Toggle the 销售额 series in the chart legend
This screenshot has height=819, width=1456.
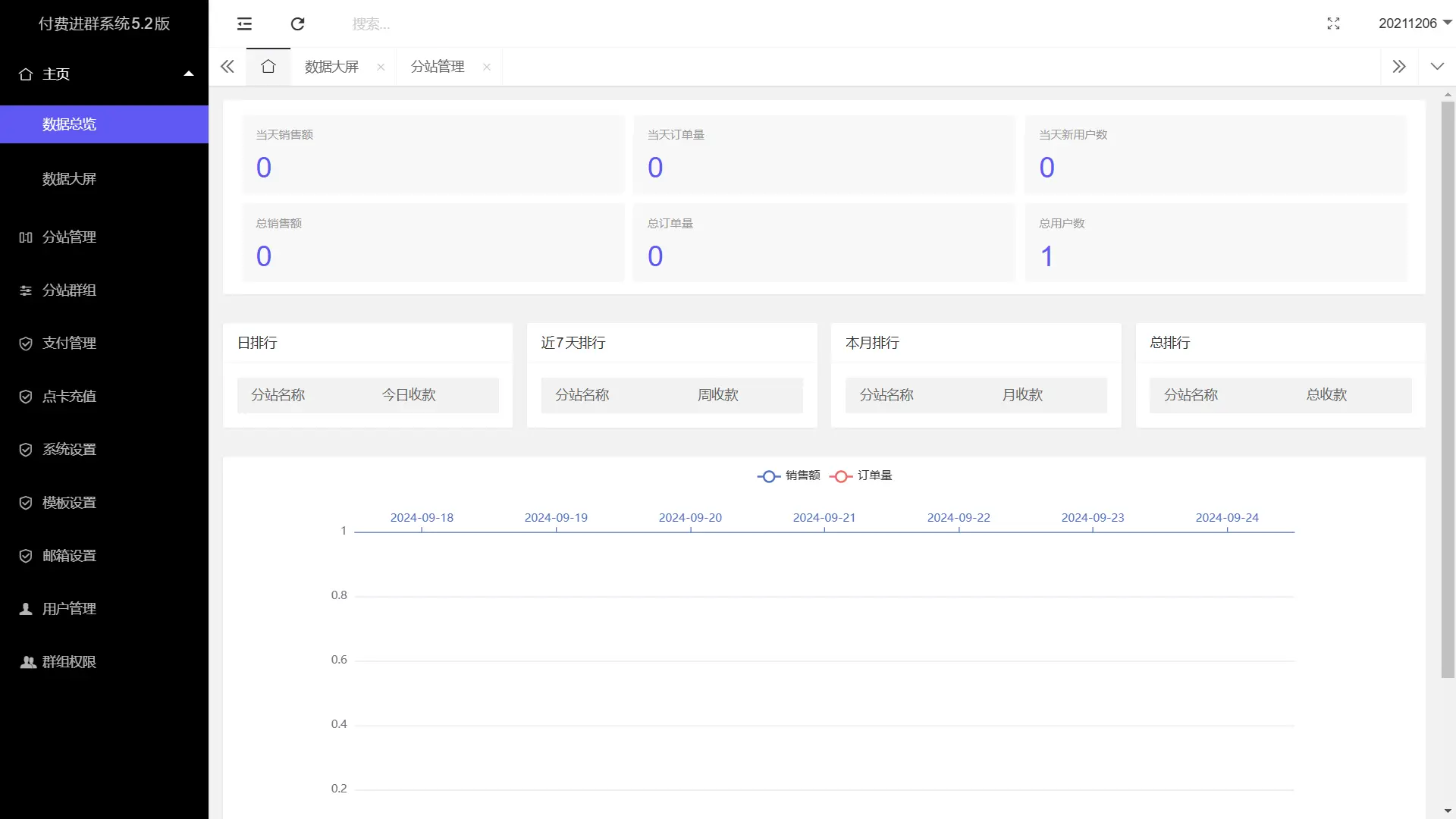(789, 476)
